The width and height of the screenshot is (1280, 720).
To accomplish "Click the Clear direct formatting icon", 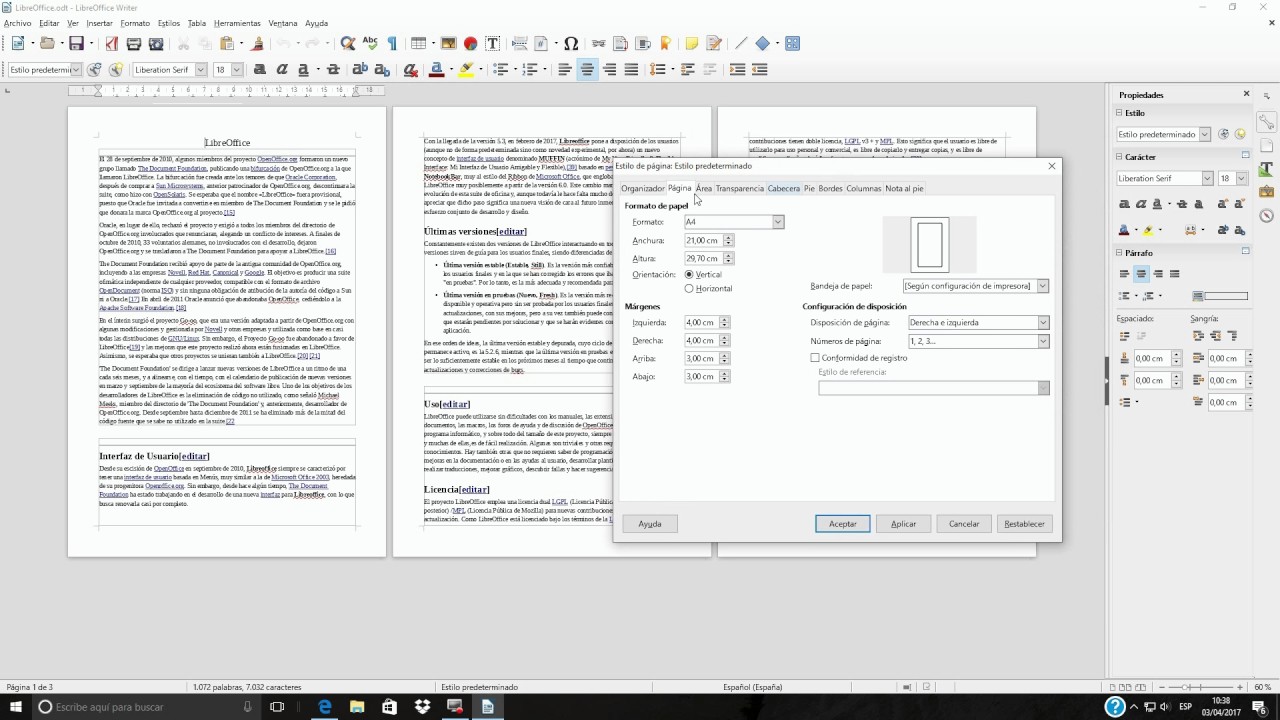I will pyautogui.click(x=410, y=70).
